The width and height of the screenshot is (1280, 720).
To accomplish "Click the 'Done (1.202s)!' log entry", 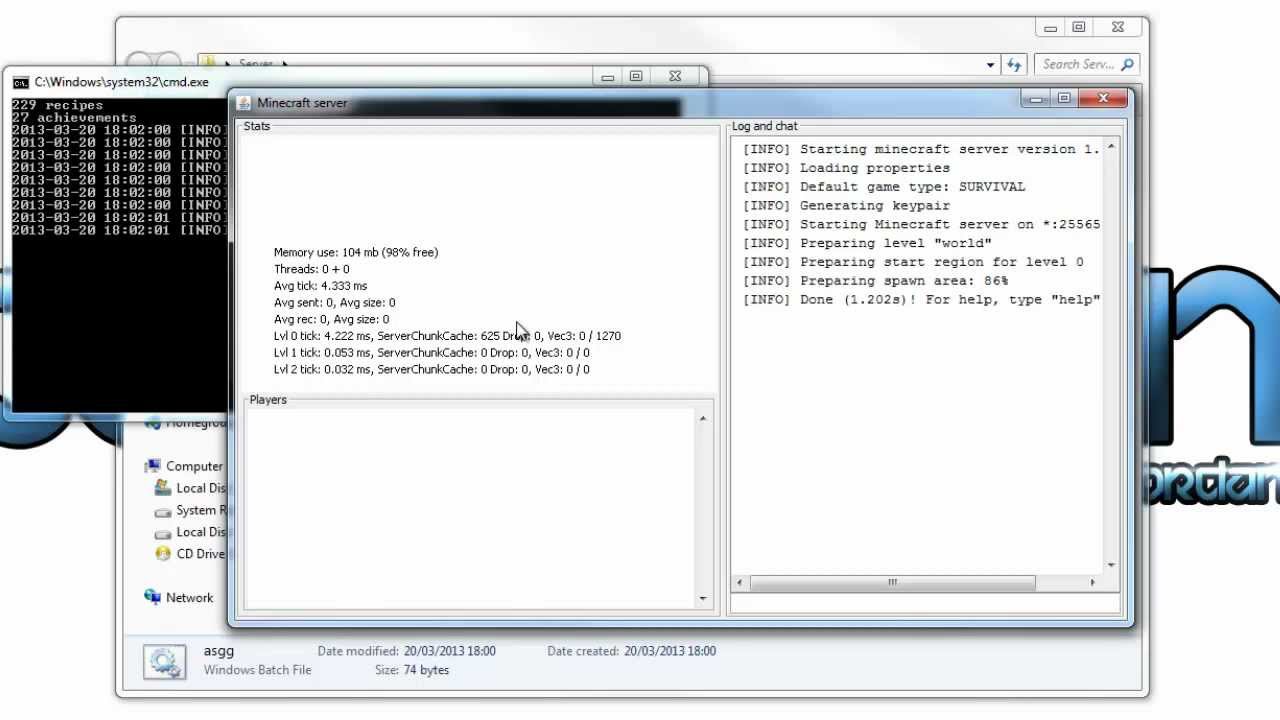I will click(x=921, y=300).
